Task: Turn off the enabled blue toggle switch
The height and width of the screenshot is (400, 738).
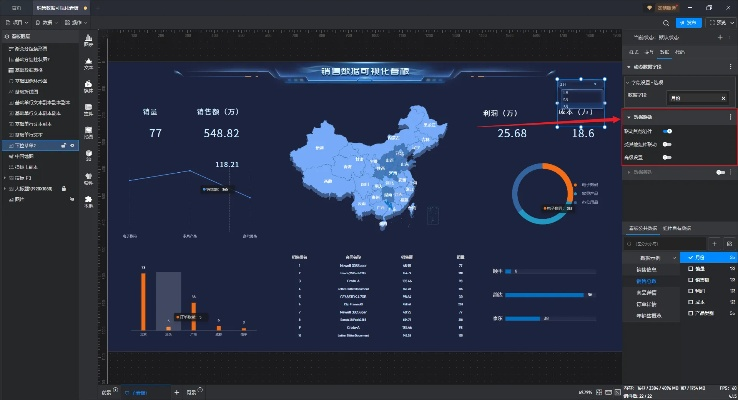Action: click(x=666, y=131)
